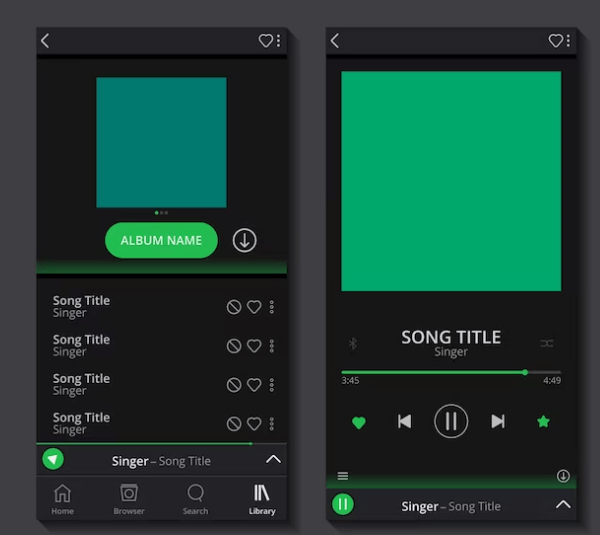Block the first song in the track list
The height and width of the screenshot is (535, 600).
click(x=234, y=307)
